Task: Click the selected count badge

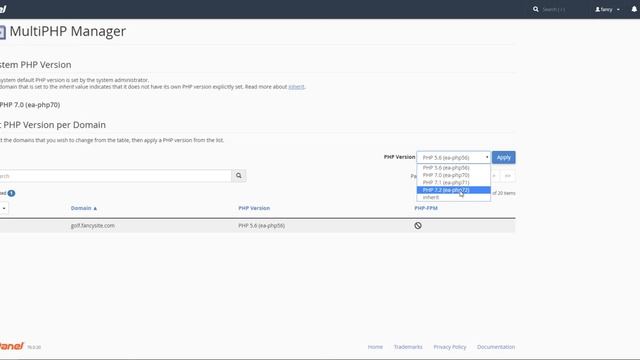Action: 11,193
